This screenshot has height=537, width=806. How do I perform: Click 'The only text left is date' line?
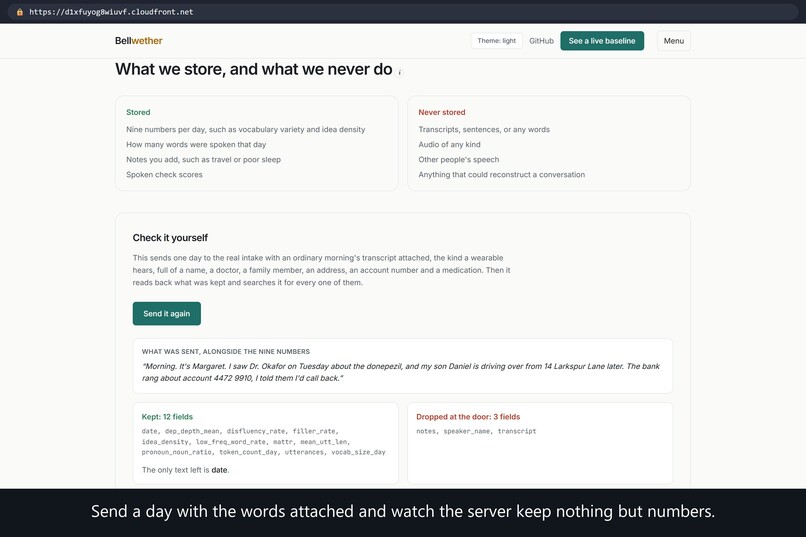(185, 470)
